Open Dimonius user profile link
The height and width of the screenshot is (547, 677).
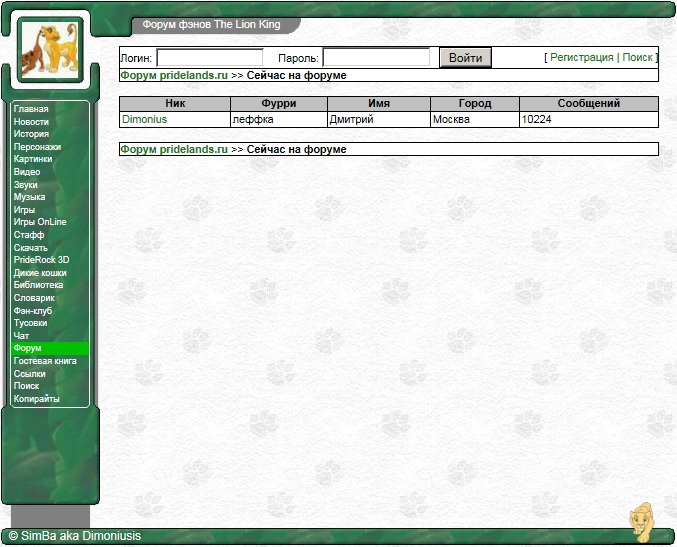144,120
